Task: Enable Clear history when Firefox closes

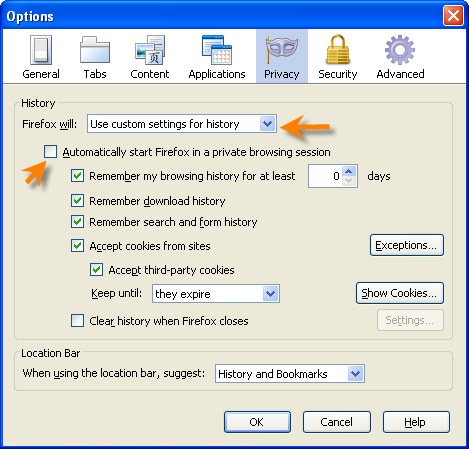Action: pos(77,321)
